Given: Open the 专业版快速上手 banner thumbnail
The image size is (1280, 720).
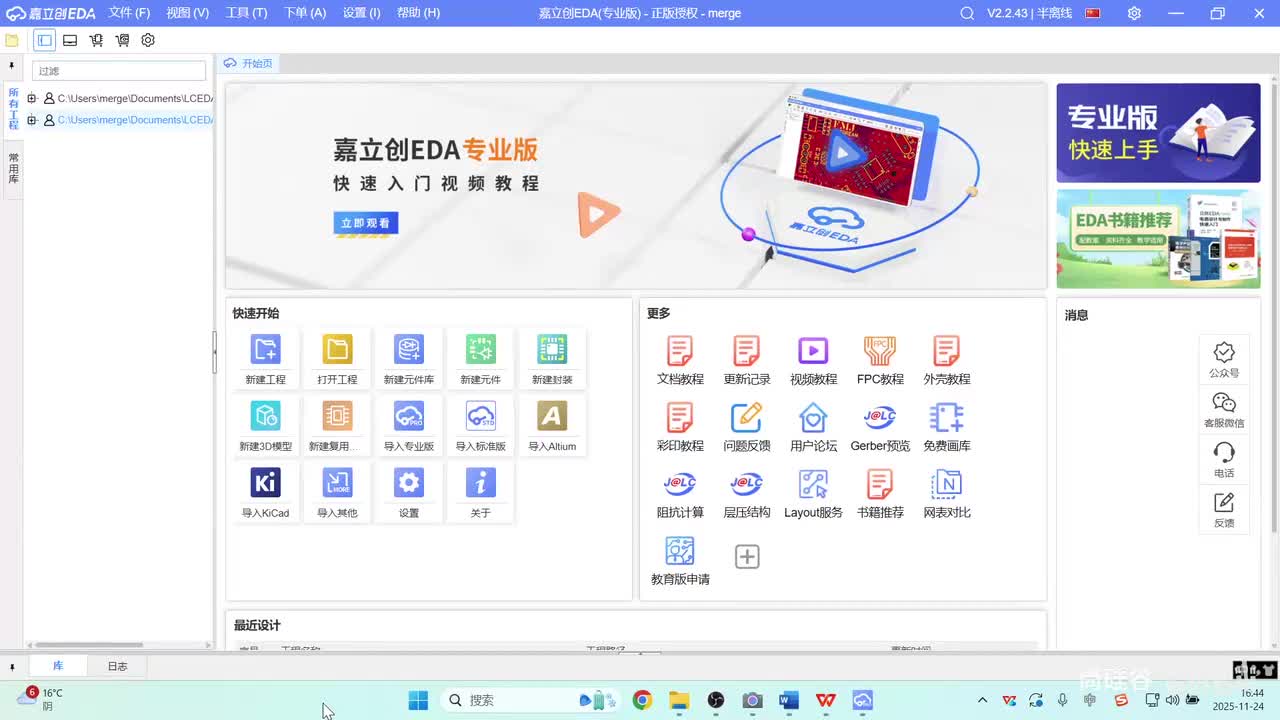Looking at the screenshot, I should point(1158,133).
